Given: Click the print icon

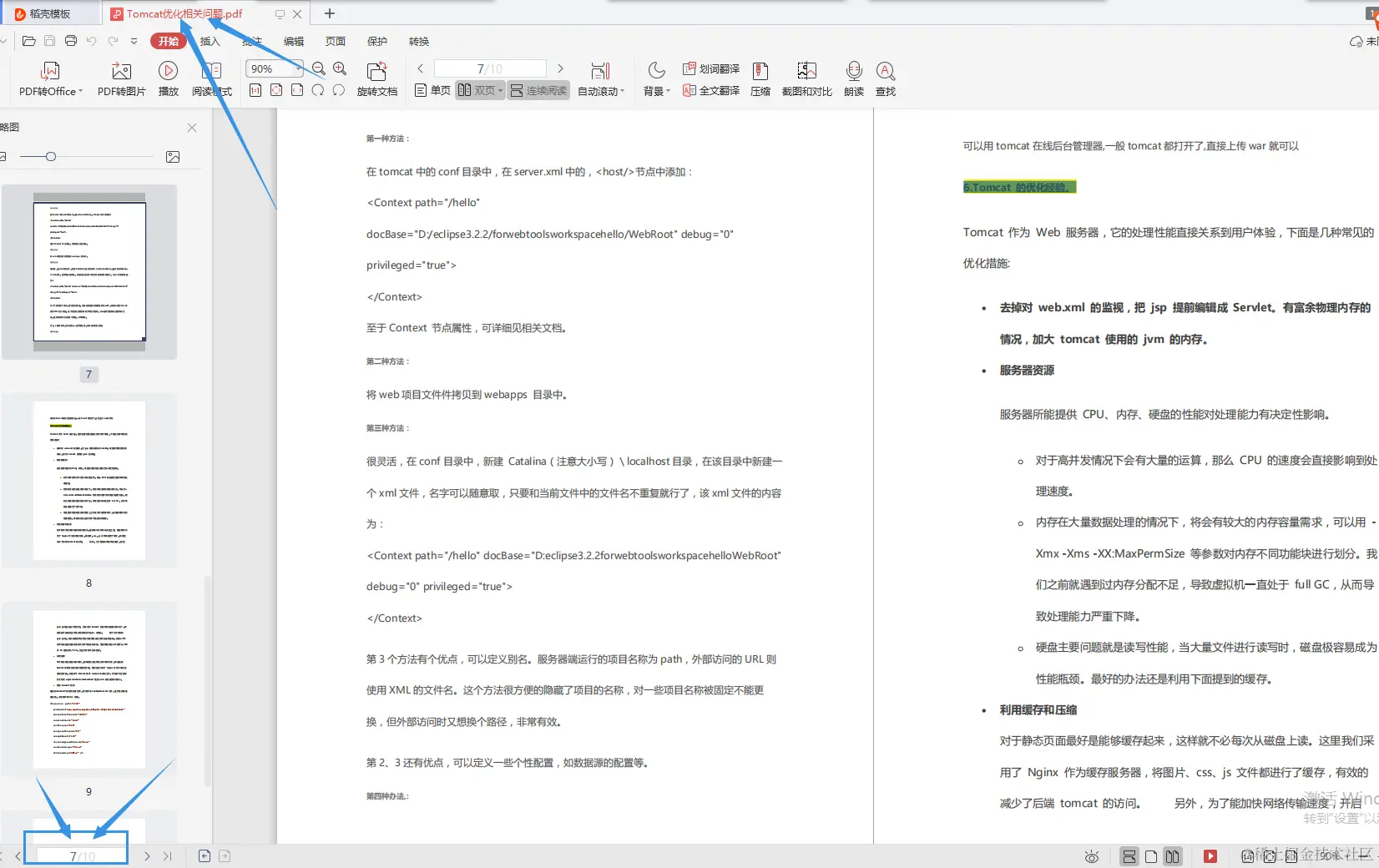Looking at the screenshot, I should [x=71, y=41].
